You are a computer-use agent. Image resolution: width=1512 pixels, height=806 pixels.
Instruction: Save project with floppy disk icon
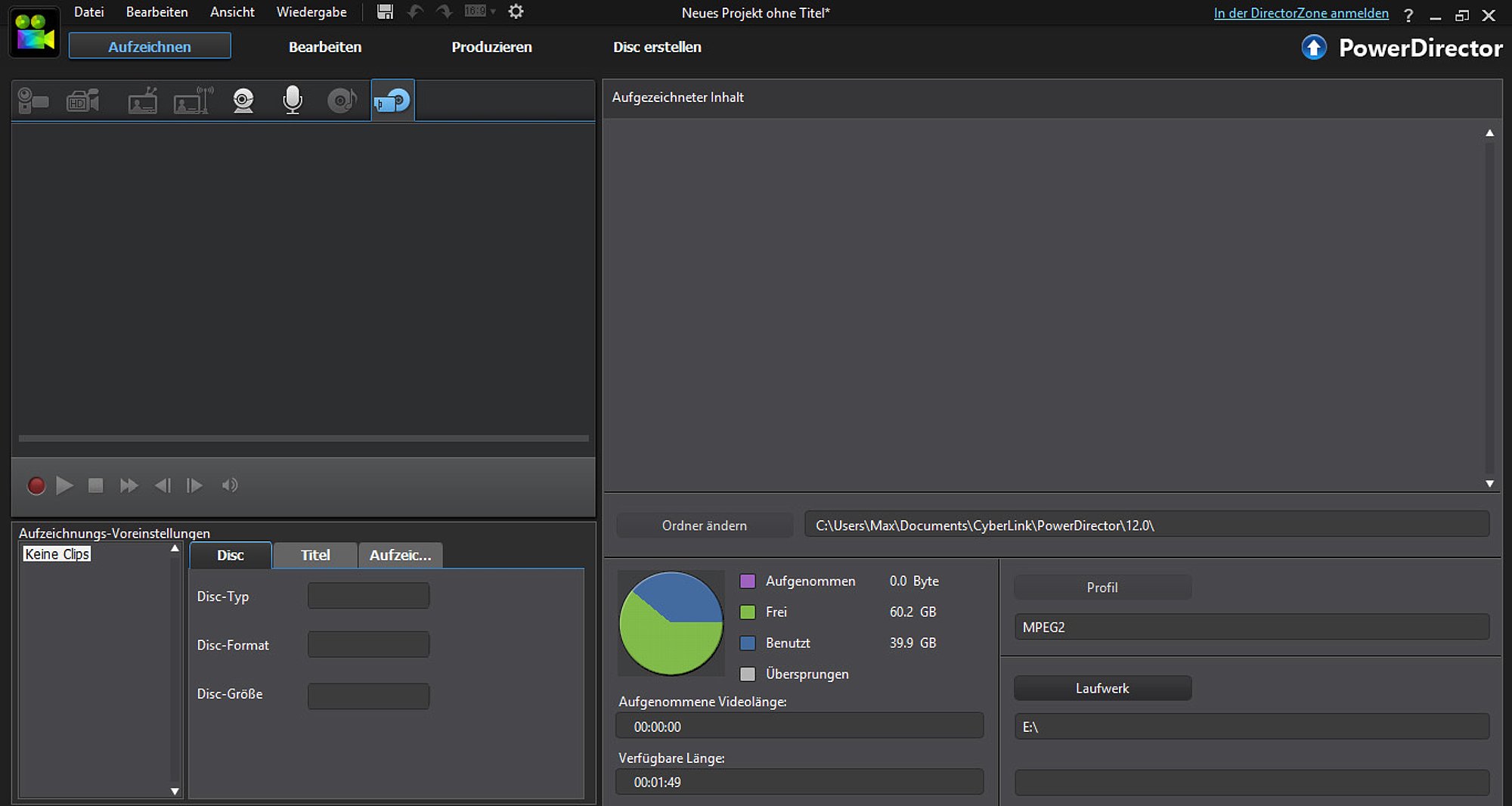[385, 12]
